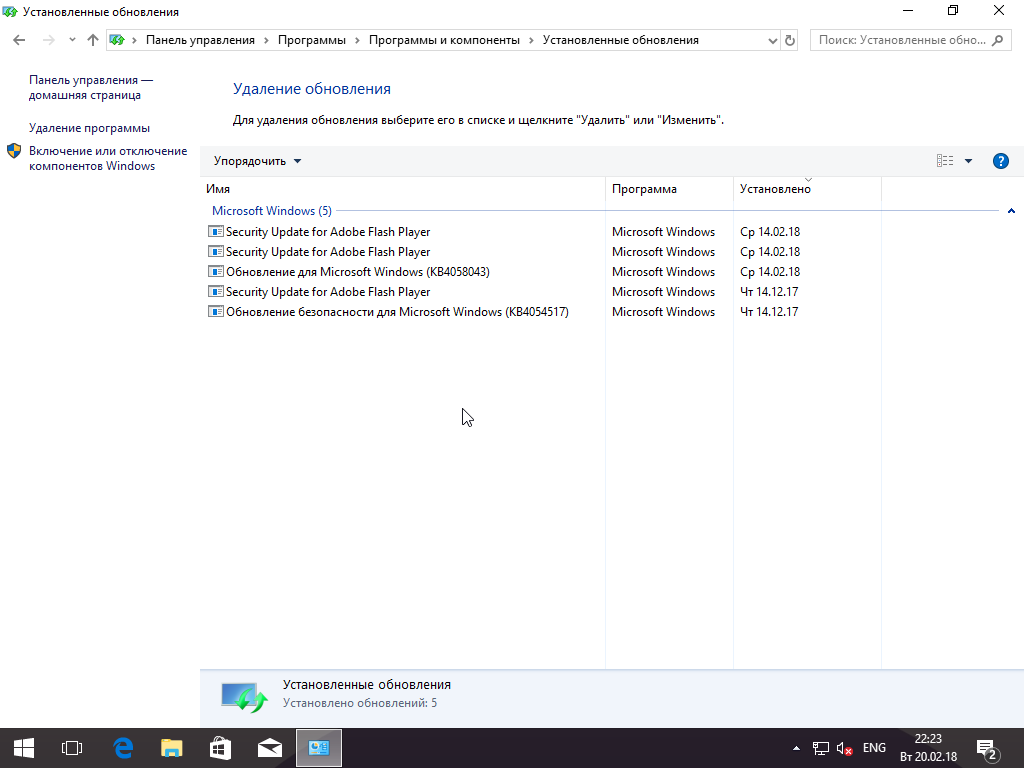Click the address bar Control Panel icon
The image size is (1024, 768).
(x=117, y=40)
